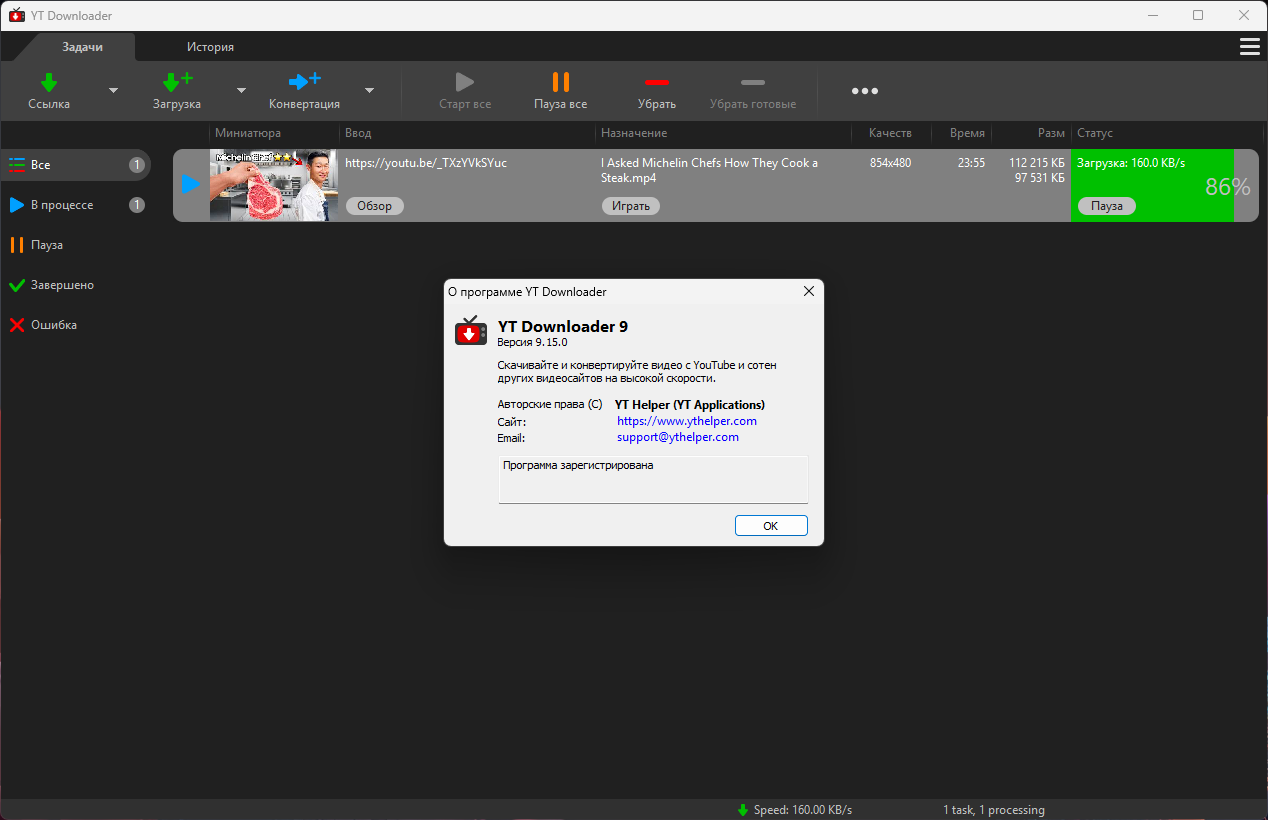Click the status bar green download arrow
The image size is (1268, 820).
pyautogui.click(x=743, y=810)
